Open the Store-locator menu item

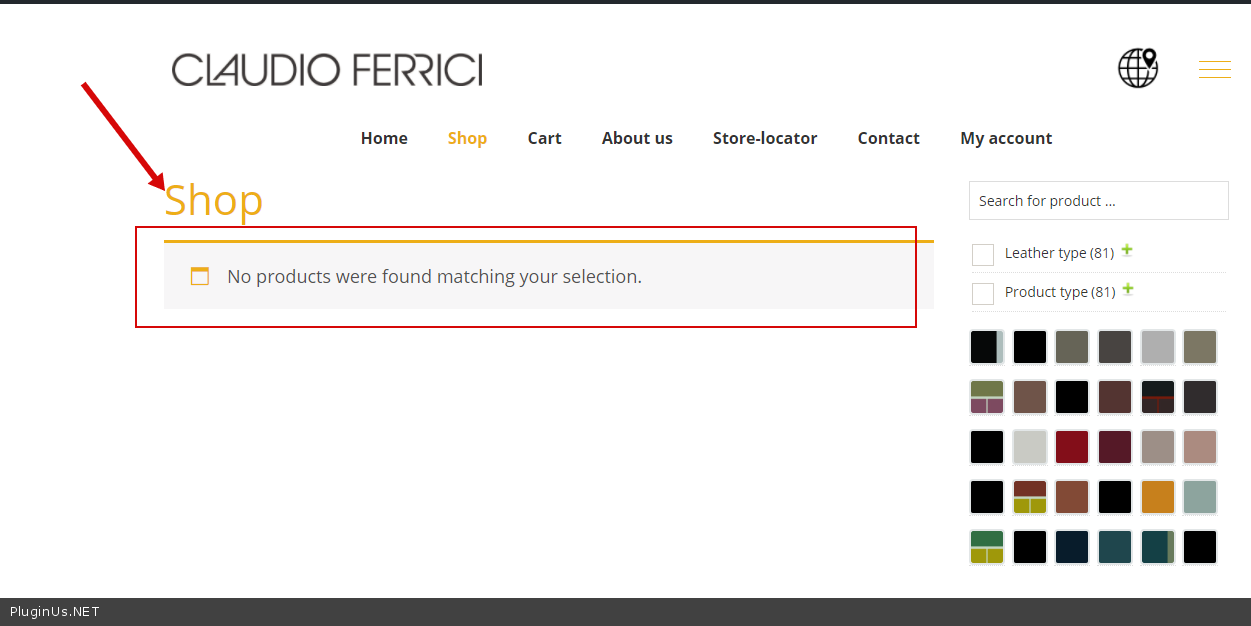click(x=765, y=138)
